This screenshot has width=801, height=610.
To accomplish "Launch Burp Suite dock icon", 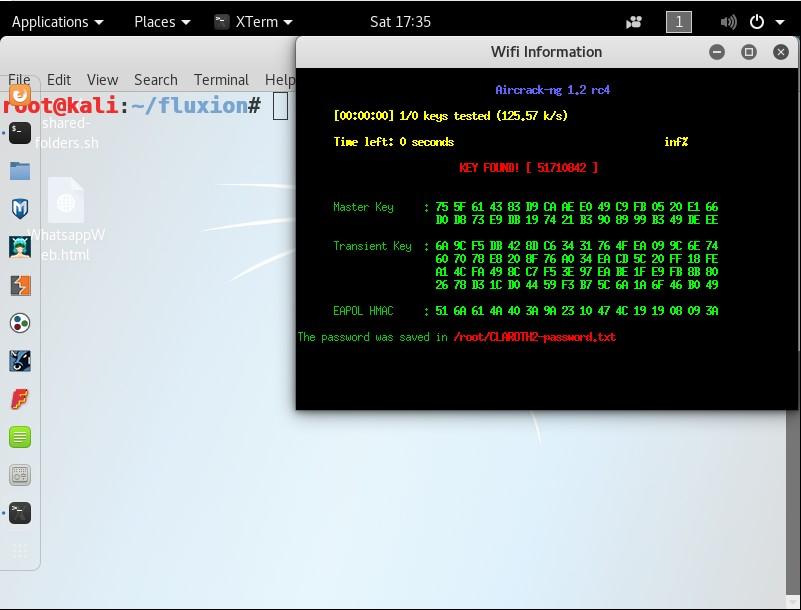I will click(x=20, y=285).
